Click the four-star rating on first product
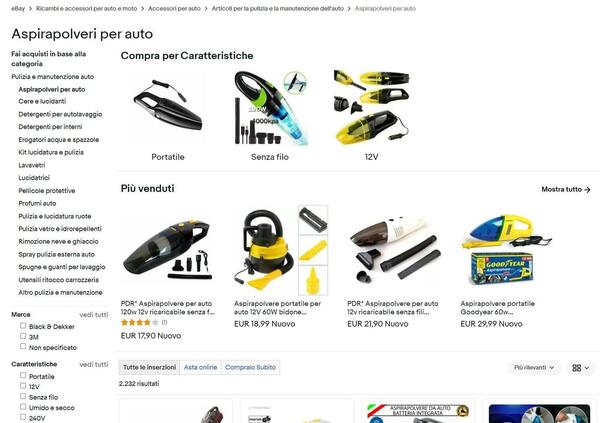This screenshot has height=423, width=600. tap(139, 323)
